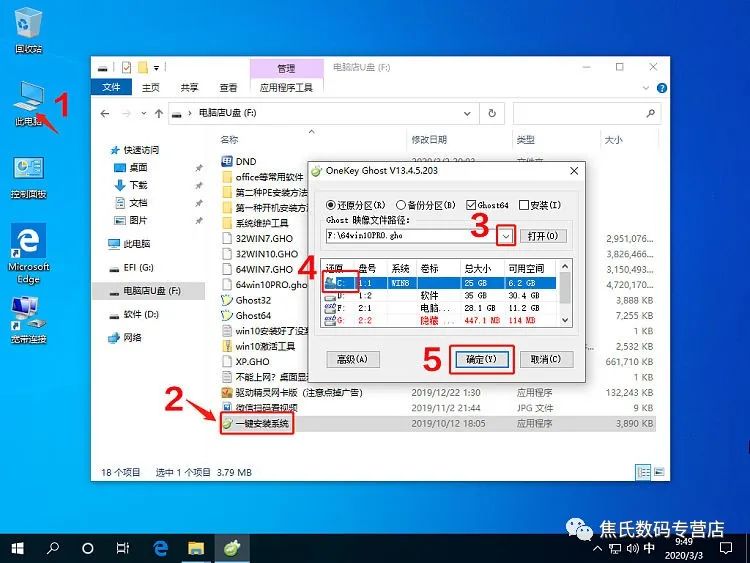The image size is (750, 563).
Task: Expand the File Explorer ribbon
Action: (x=646, y=88)
